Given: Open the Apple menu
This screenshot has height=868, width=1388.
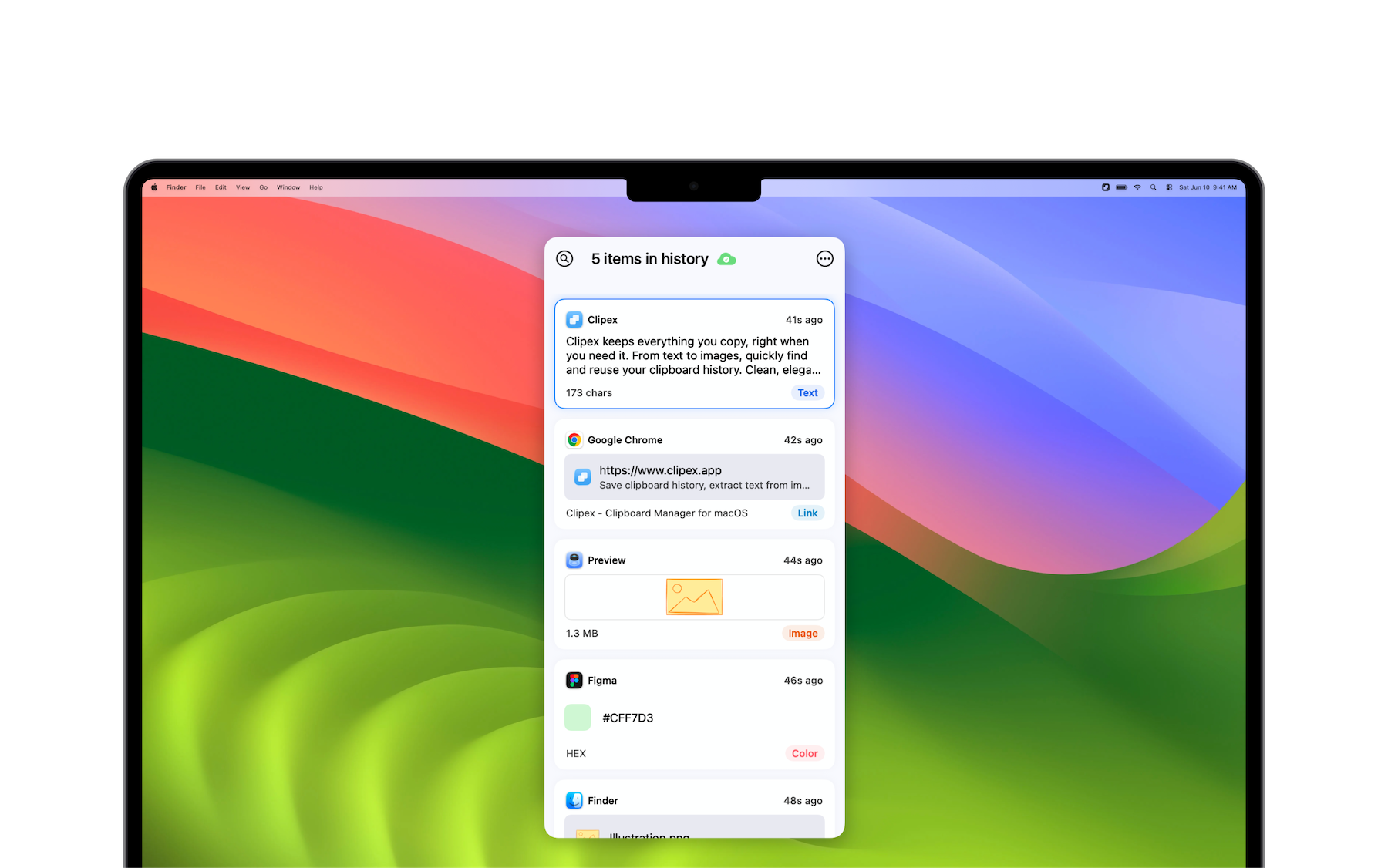Looking at the screenshot, I should point(154,187).
